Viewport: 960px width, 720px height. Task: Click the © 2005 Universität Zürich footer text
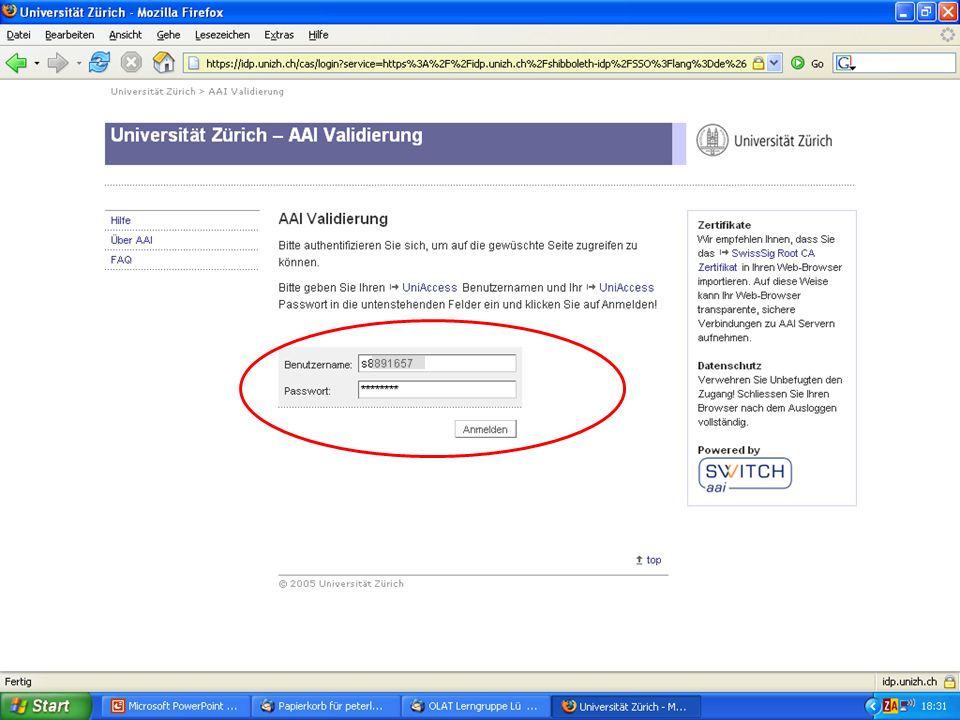click(x=341, y=583)
